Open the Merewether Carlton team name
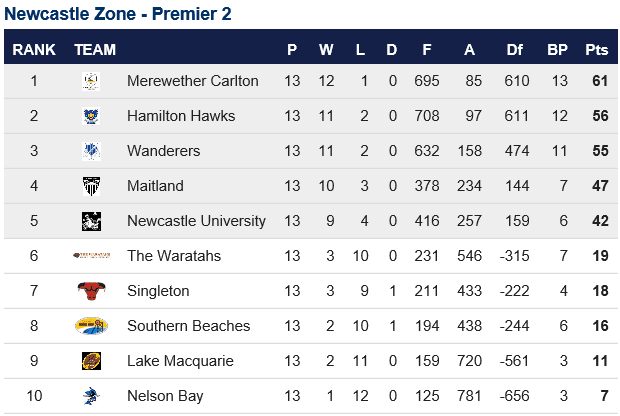Screen dimensions: 620x416 pyautogui.click(x=193, y=81)
